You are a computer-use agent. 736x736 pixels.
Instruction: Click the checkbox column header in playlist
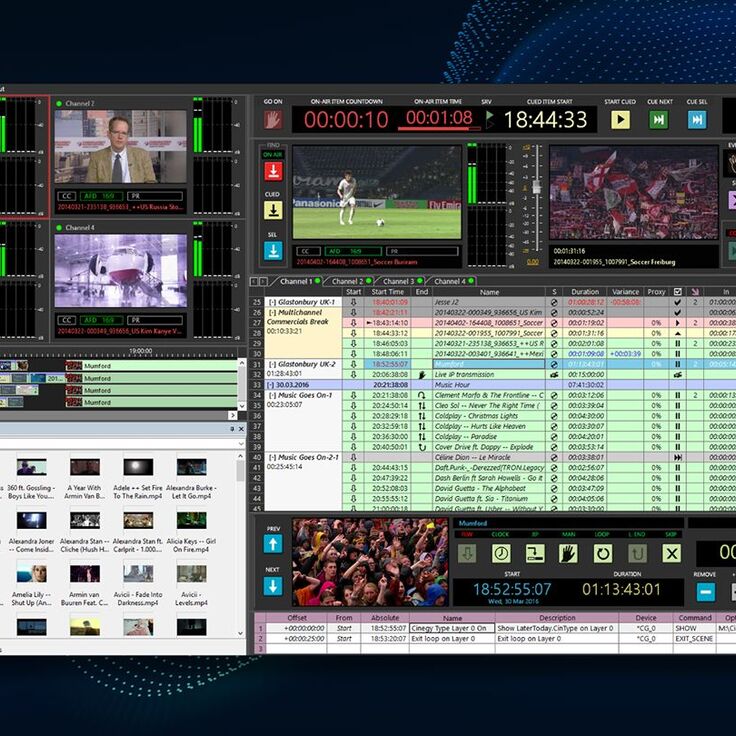677,291
